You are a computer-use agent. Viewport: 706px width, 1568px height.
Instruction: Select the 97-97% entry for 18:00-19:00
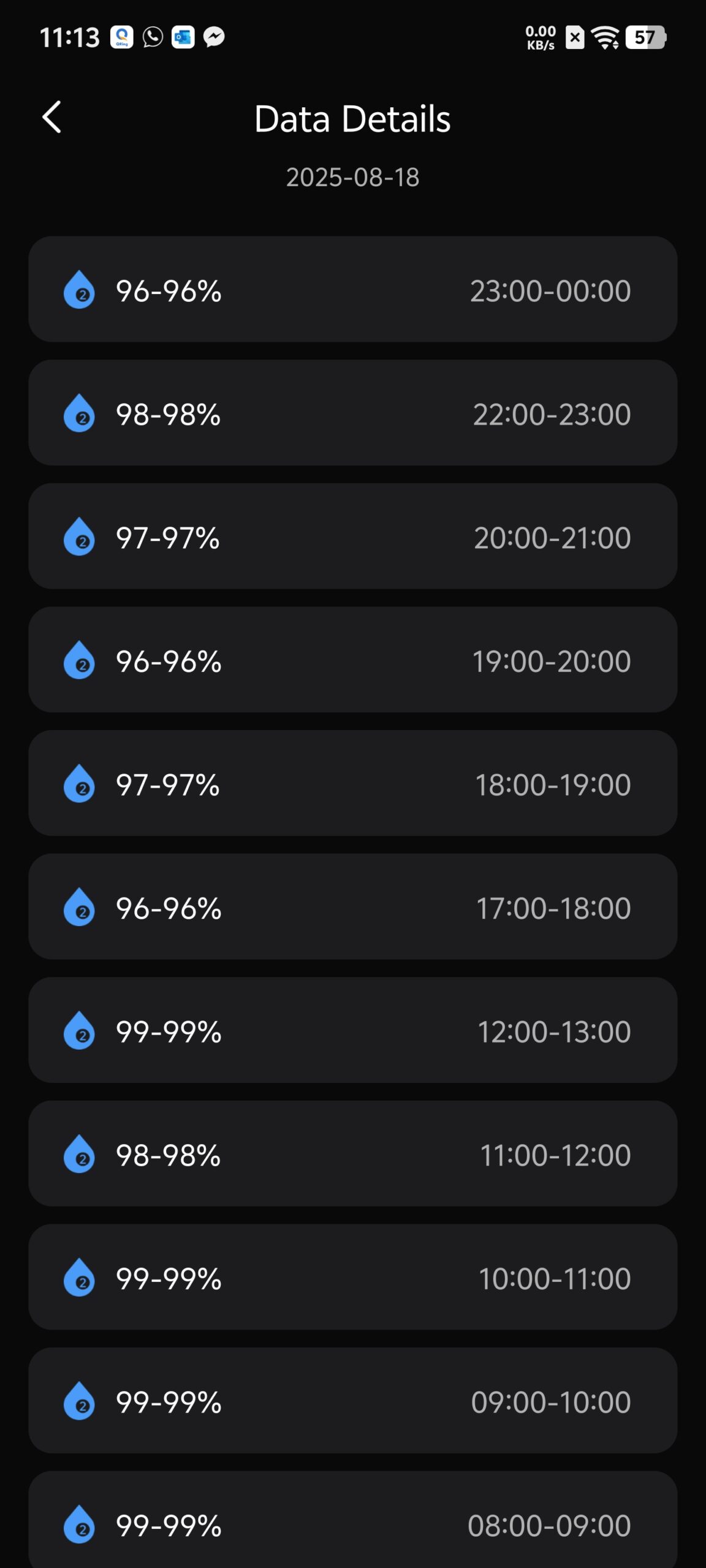[x=353, y=783]
